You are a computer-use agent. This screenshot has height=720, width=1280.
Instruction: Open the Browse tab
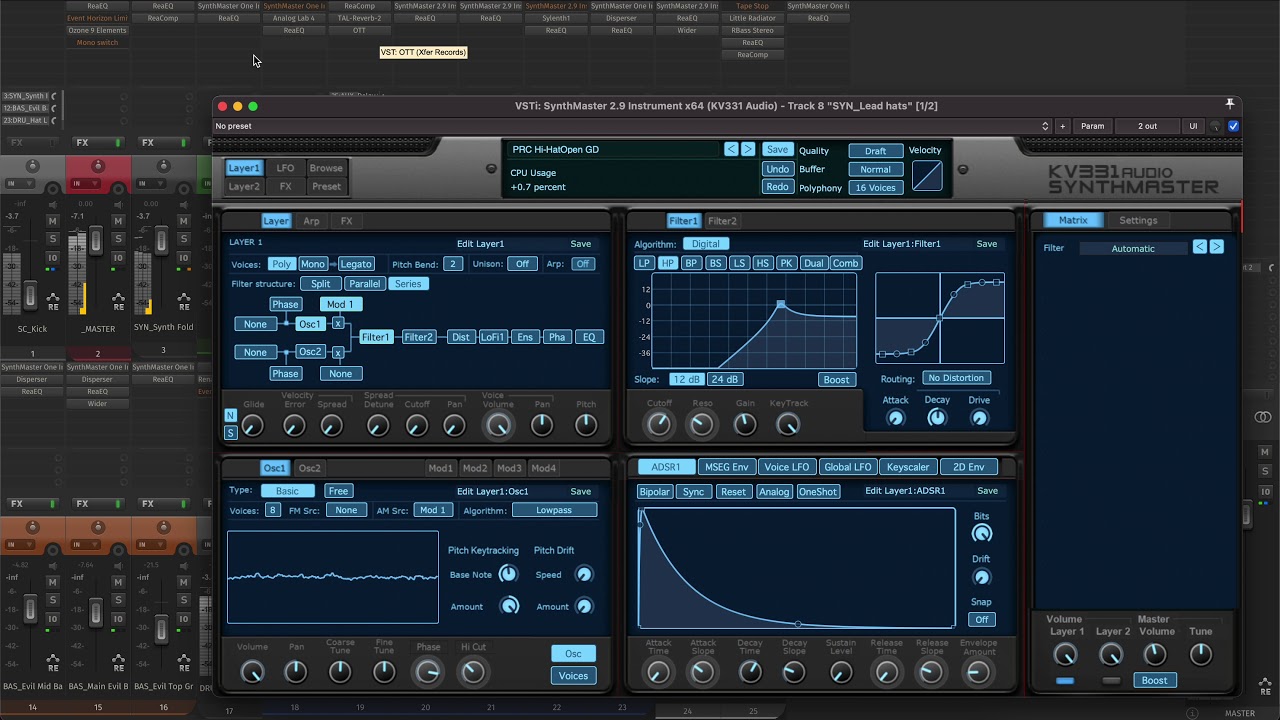pos(326,168)
